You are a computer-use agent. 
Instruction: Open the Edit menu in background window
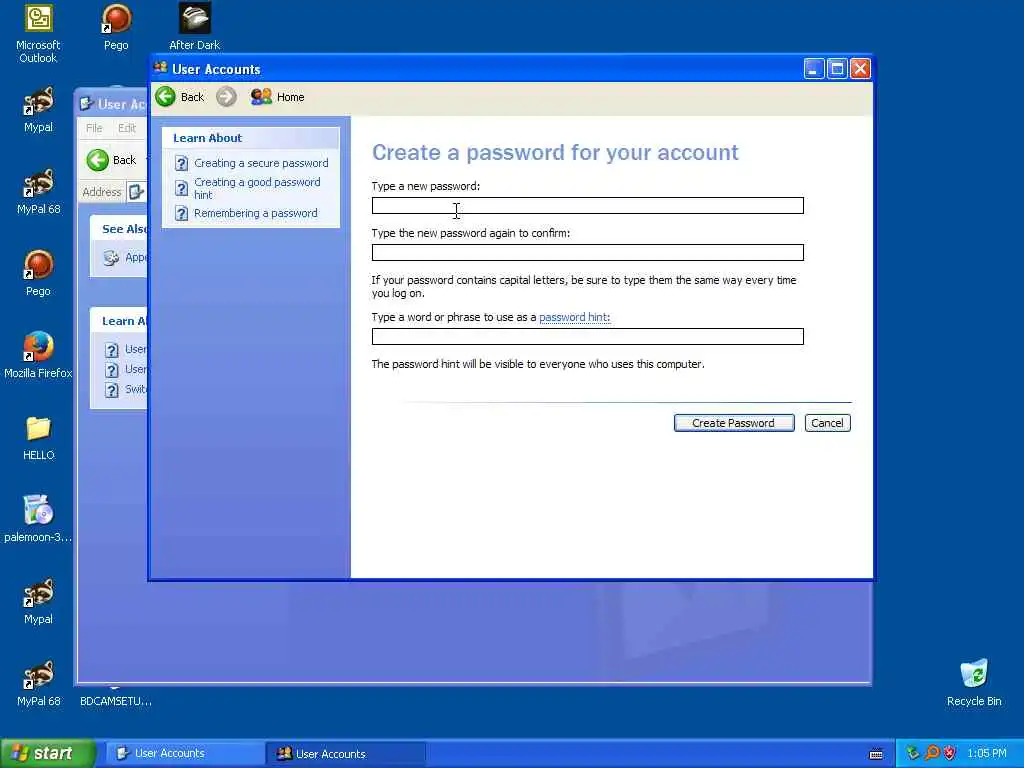coord(127,128)
